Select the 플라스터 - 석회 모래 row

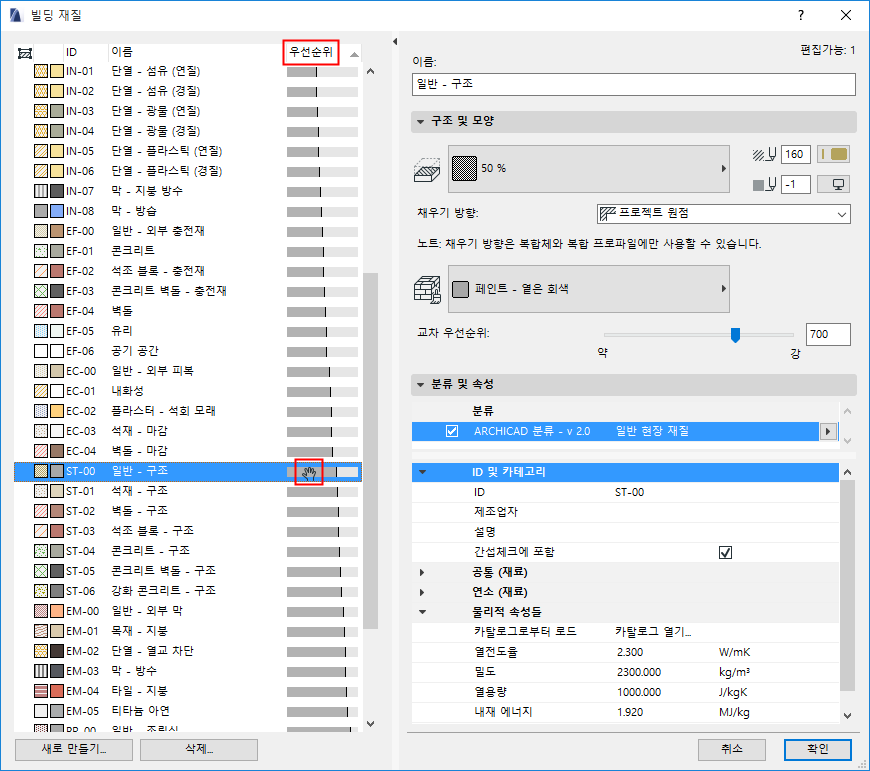coord(188,411)
